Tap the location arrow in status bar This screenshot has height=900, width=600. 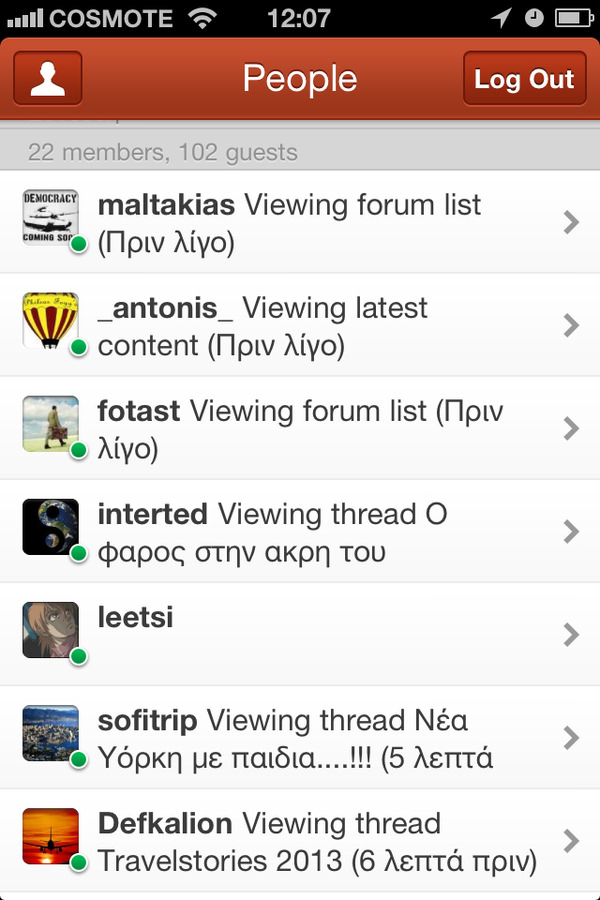[501, 17]
